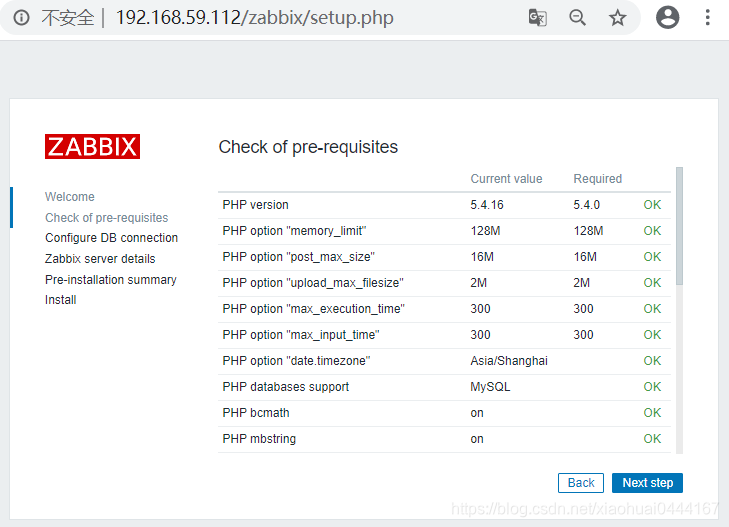Click the zoom magnifier icon in address bar
The width and height of the screenshot is (729, 527).
(x=577, y=18)
